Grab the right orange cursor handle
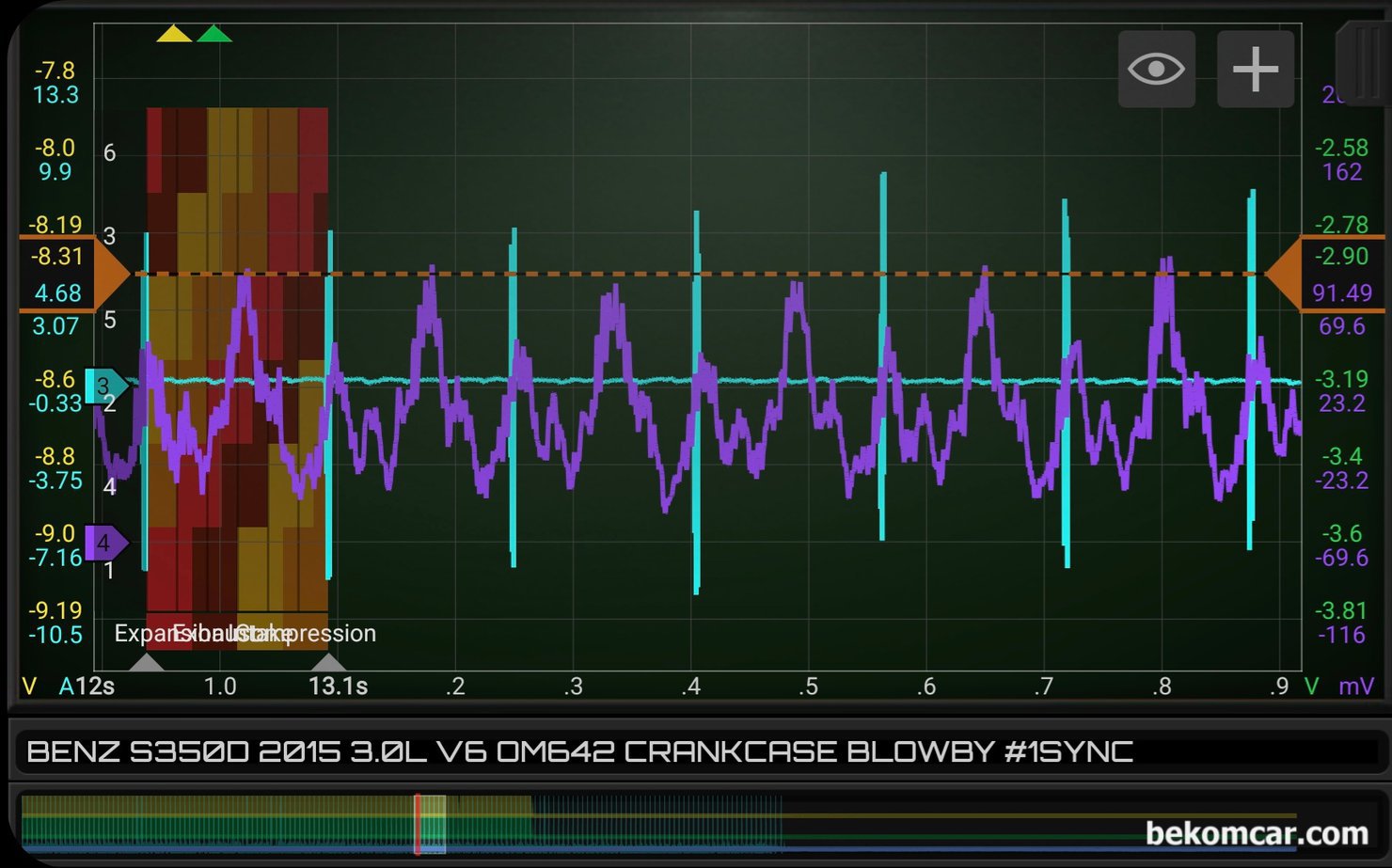Viewport: 1392px width, 868px height. tap(1324, 274)
